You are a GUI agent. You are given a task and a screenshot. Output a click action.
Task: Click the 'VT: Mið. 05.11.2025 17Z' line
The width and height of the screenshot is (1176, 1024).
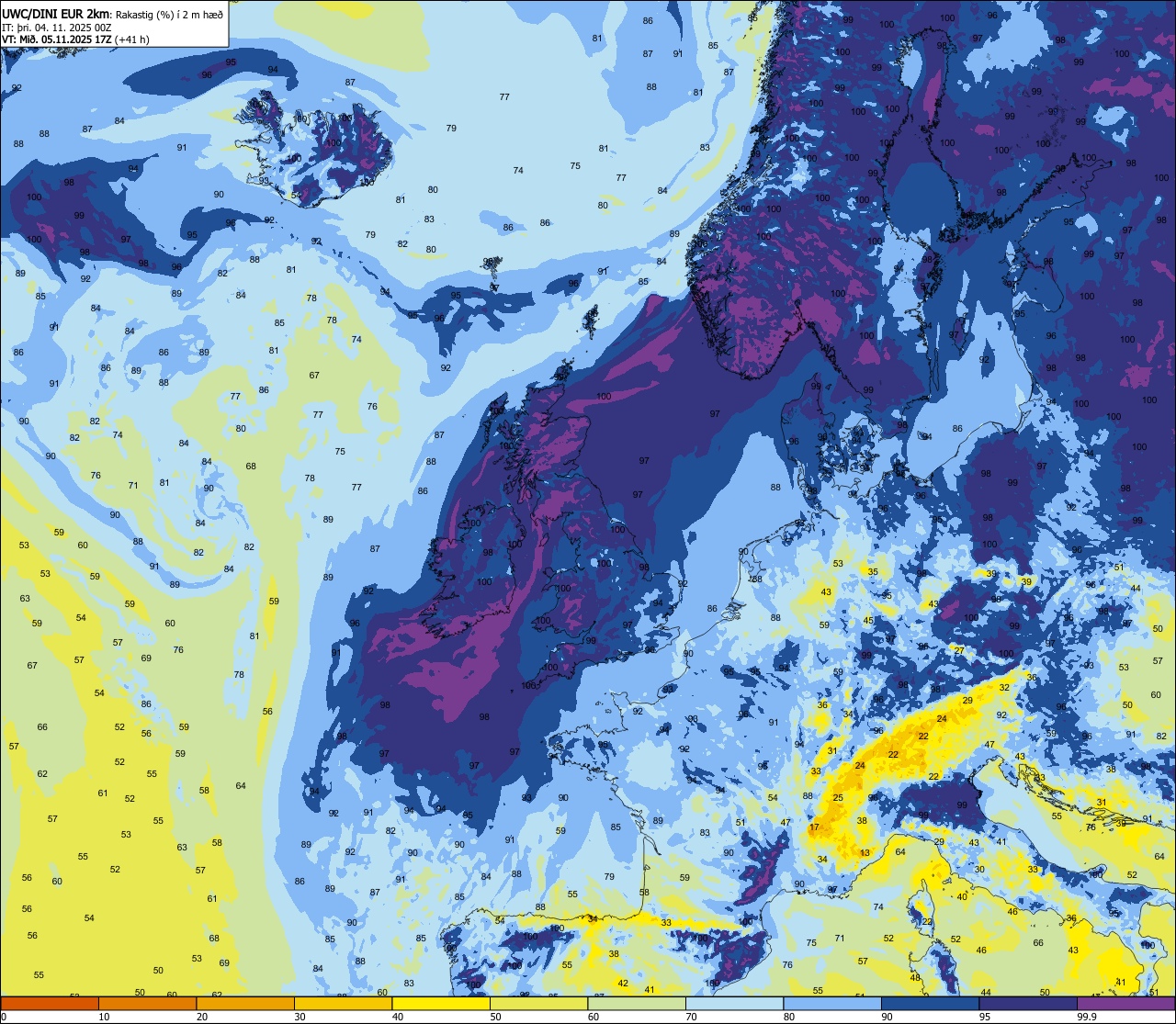coord(56,39)
